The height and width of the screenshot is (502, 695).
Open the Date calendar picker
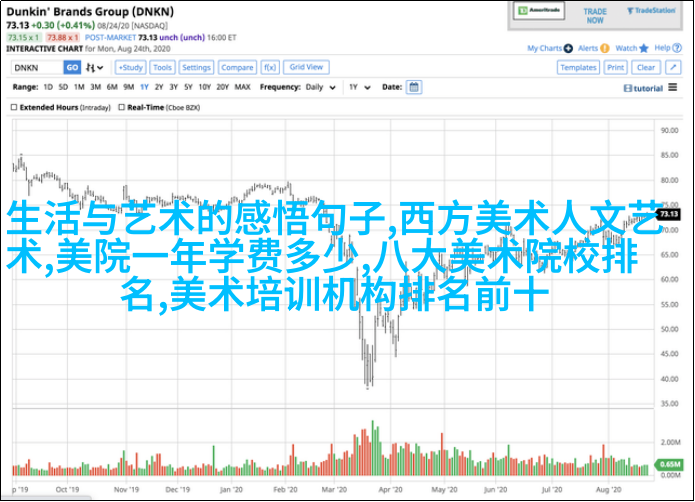[414, 87]
